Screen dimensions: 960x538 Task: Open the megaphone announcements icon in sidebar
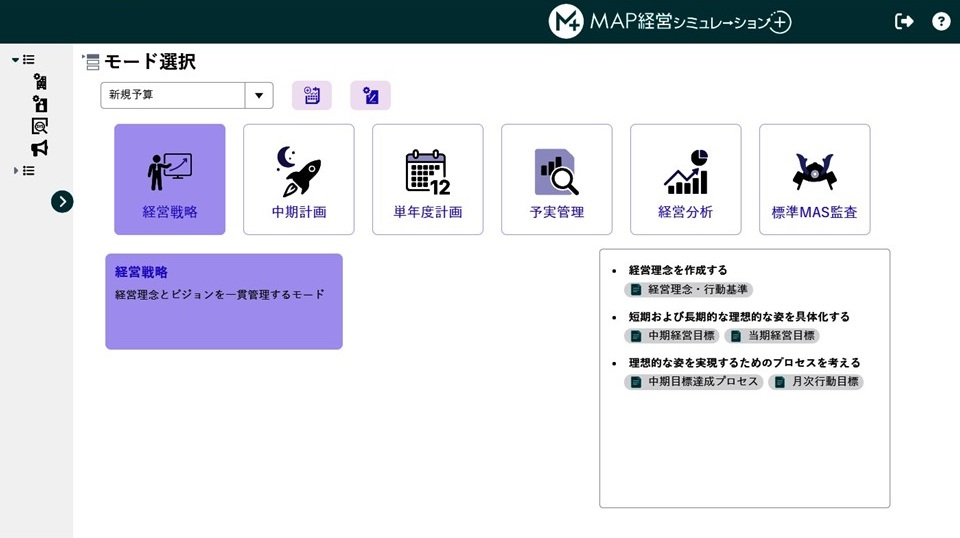click(x=40, y=148)
